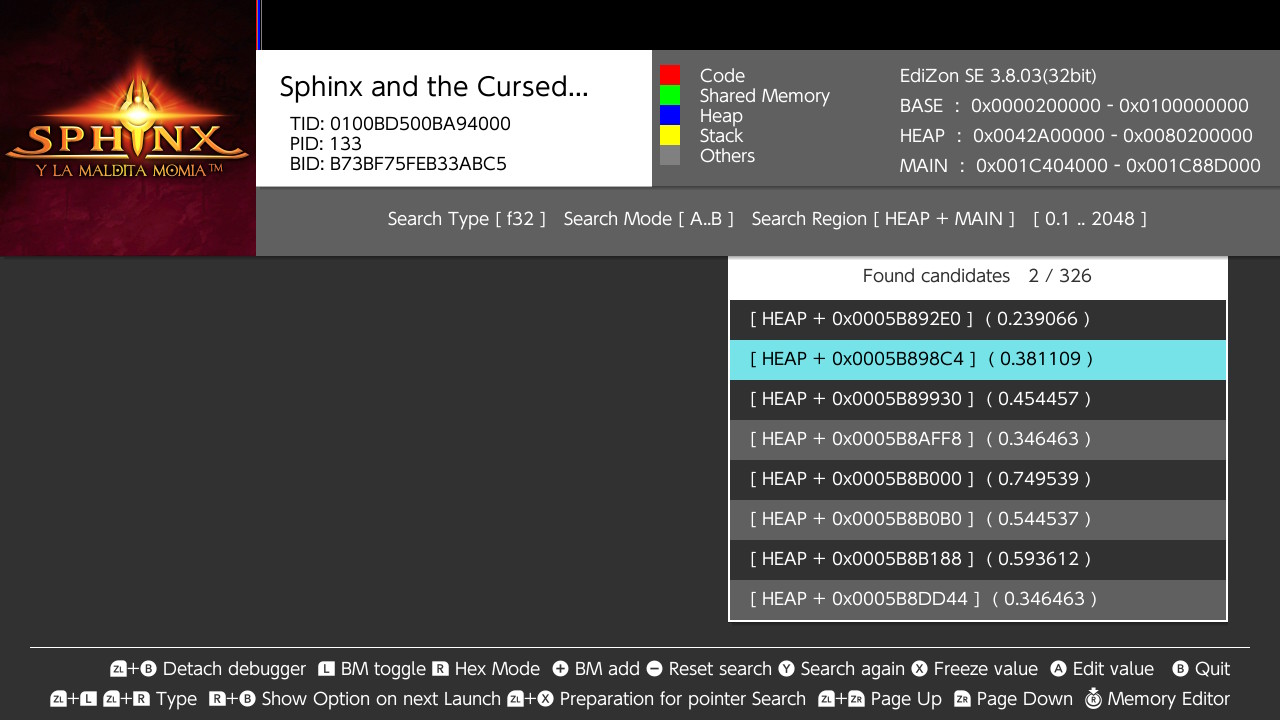Click the R button glyph beside Hex Mode
Viewport: 1280px width, 720px height.
440,669
